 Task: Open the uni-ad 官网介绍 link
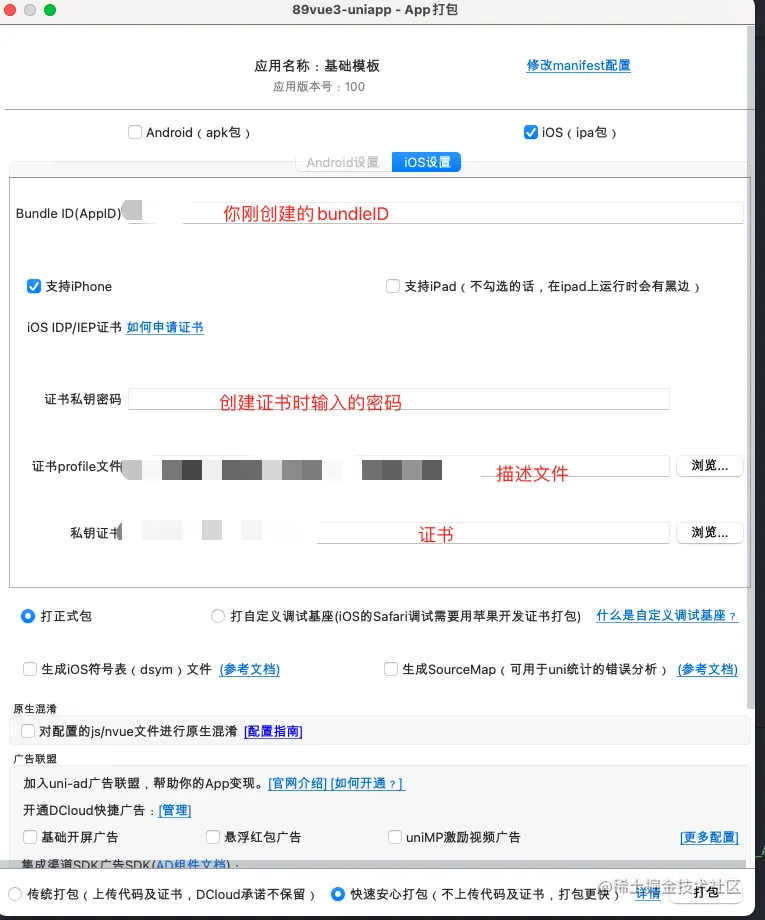point(297,783)
